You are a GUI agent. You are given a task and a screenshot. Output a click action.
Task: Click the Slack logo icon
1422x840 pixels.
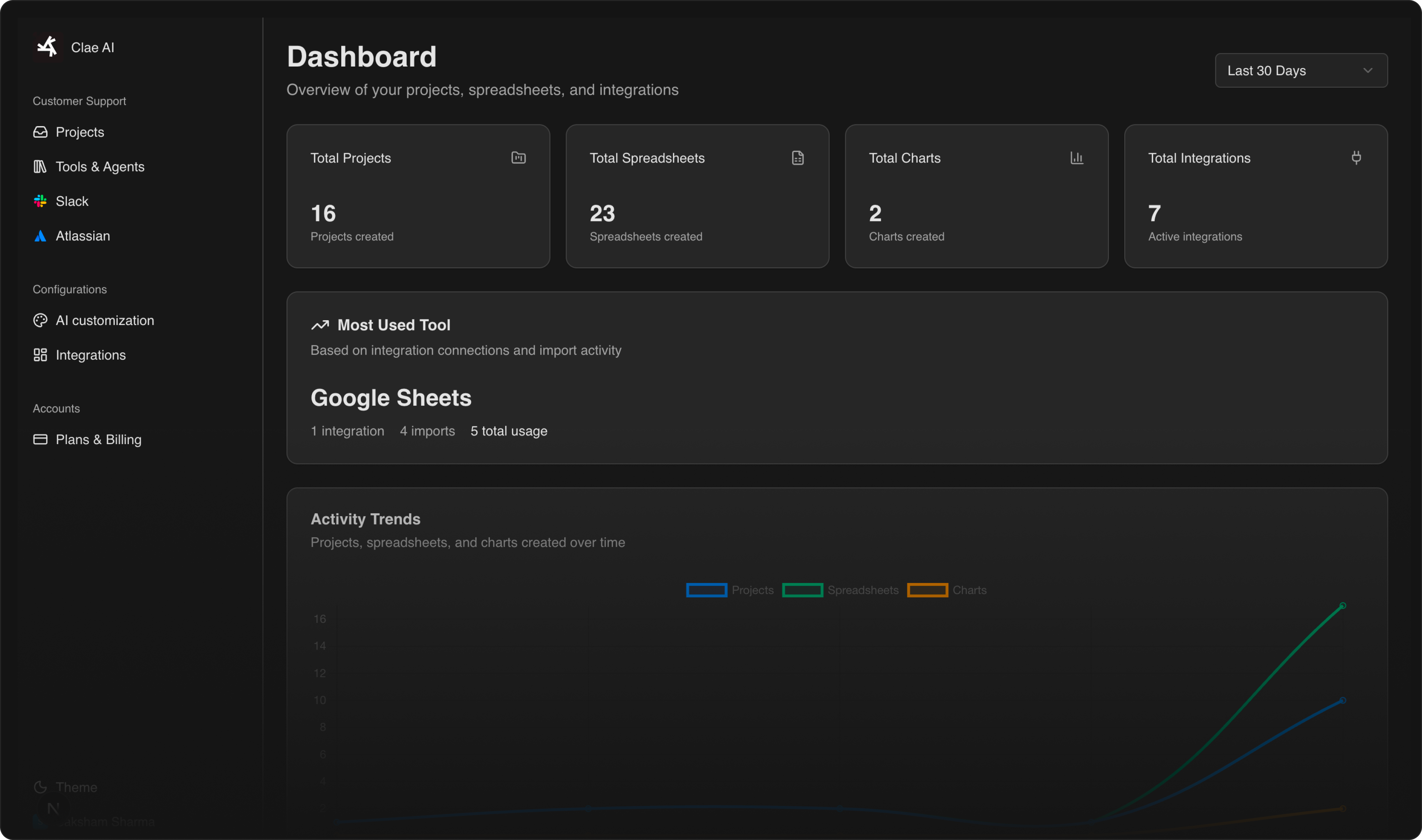[40, 201]
